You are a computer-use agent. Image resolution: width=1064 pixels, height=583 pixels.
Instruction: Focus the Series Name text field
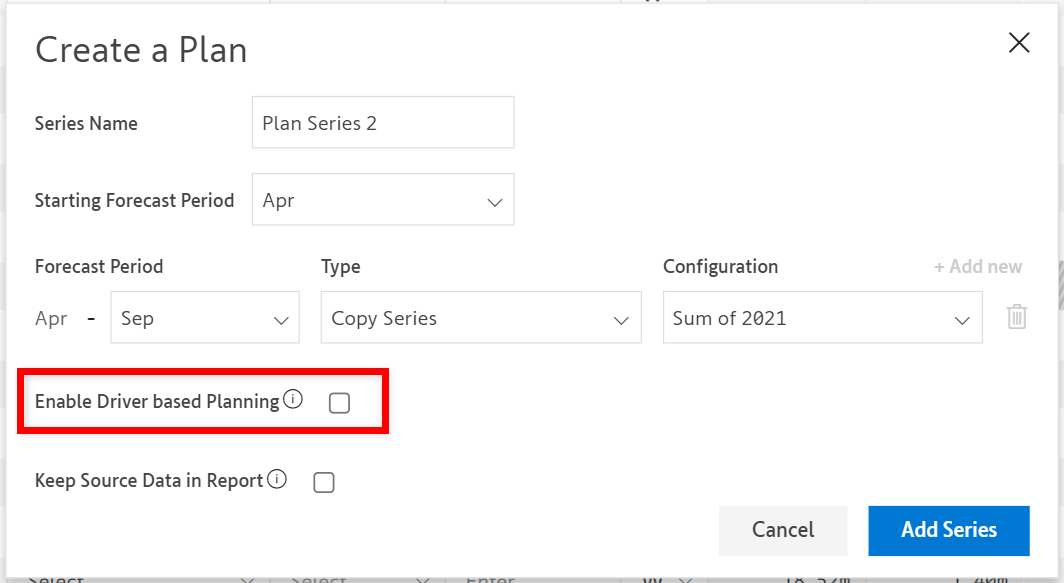coord(383,123)
